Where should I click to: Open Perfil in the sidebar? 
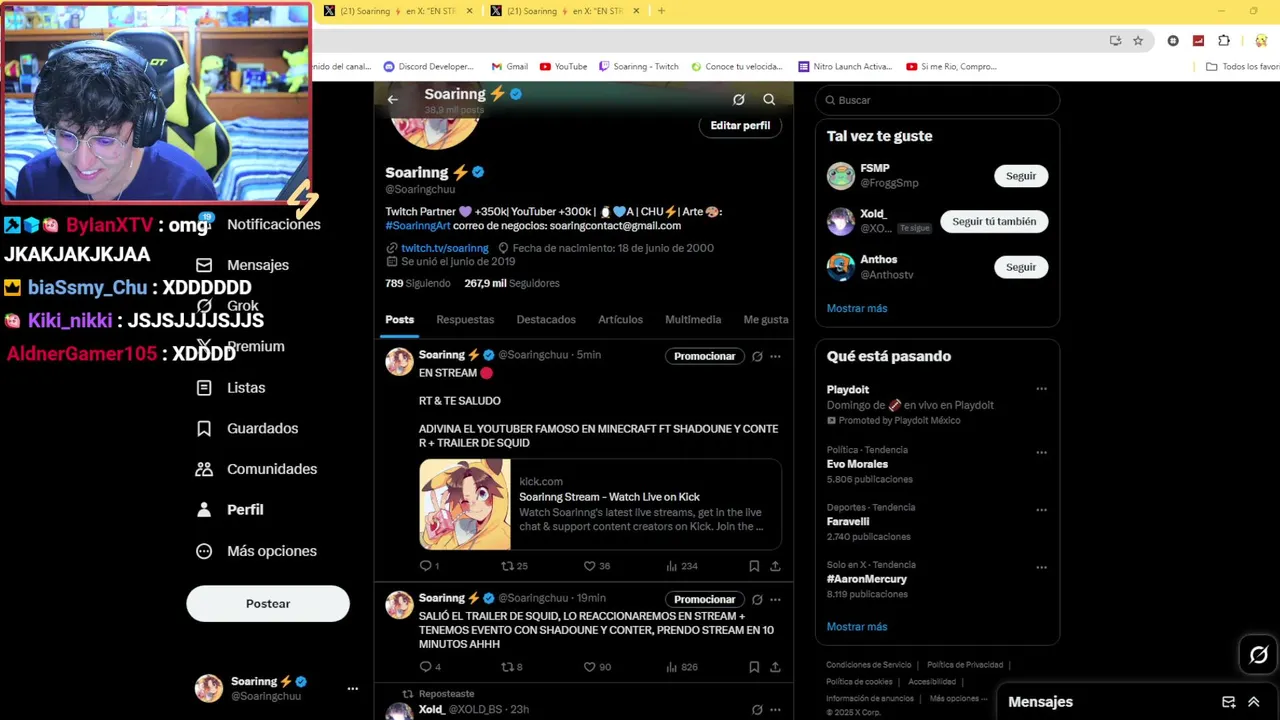[230, 509]
